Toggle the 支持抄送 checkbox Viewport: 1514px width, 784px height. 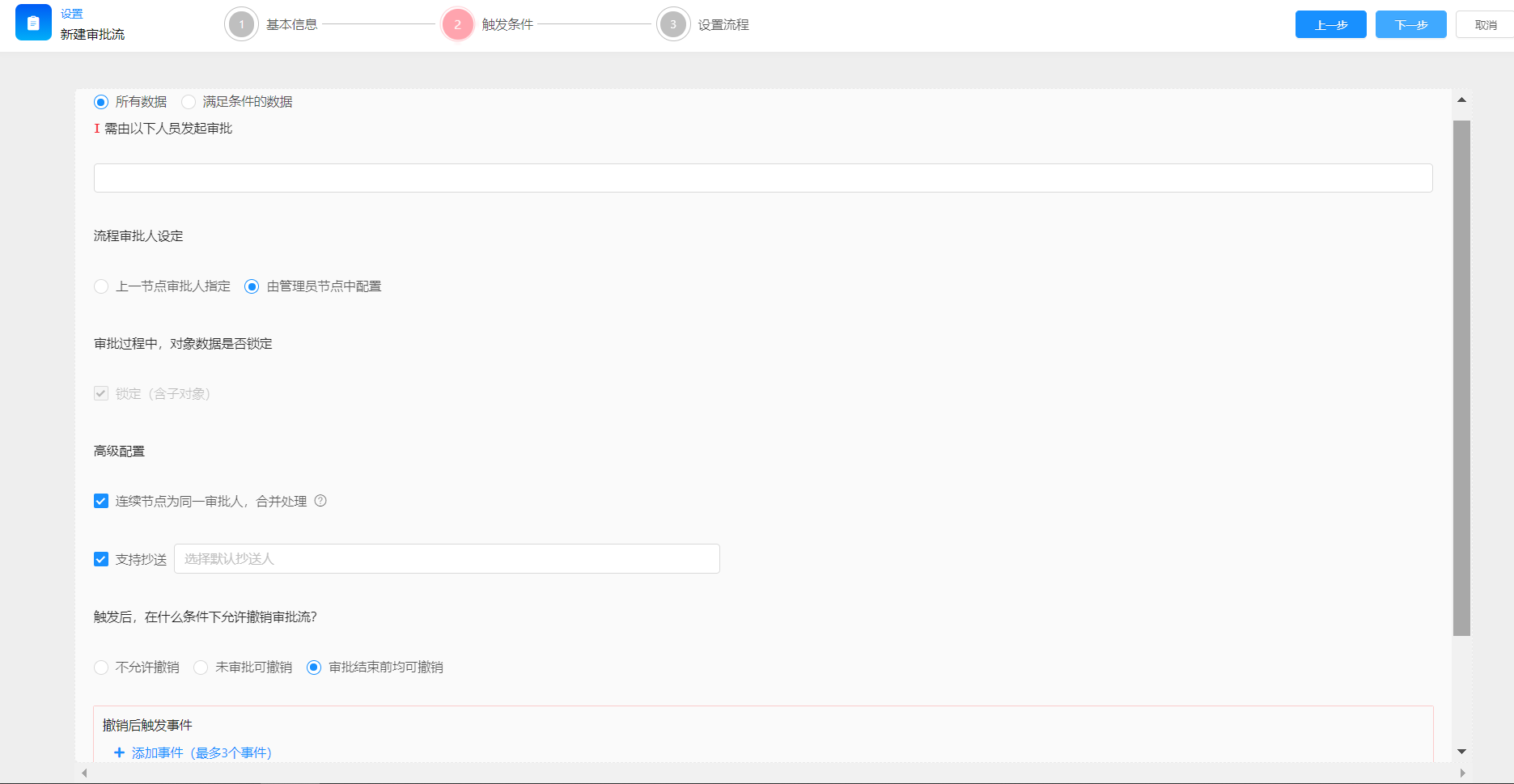click(101, 559)
